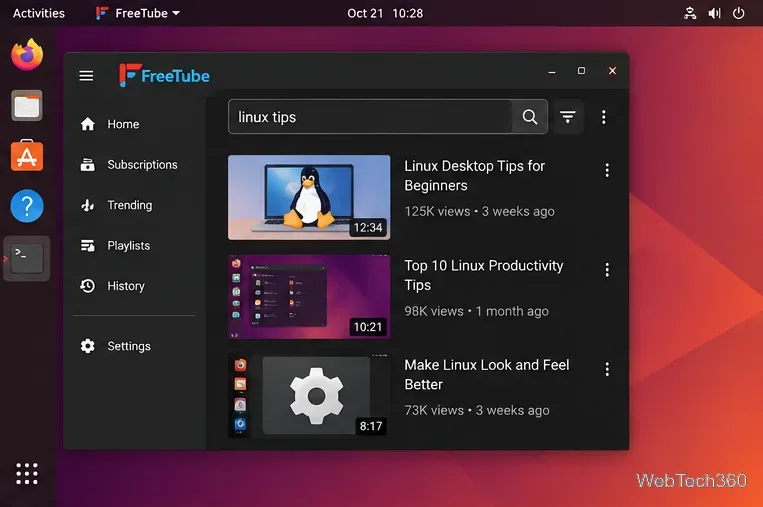Click the Subscriptions icon in the sidebar
The height and width of the screenshot is (507, 763).
click(88, 165)
